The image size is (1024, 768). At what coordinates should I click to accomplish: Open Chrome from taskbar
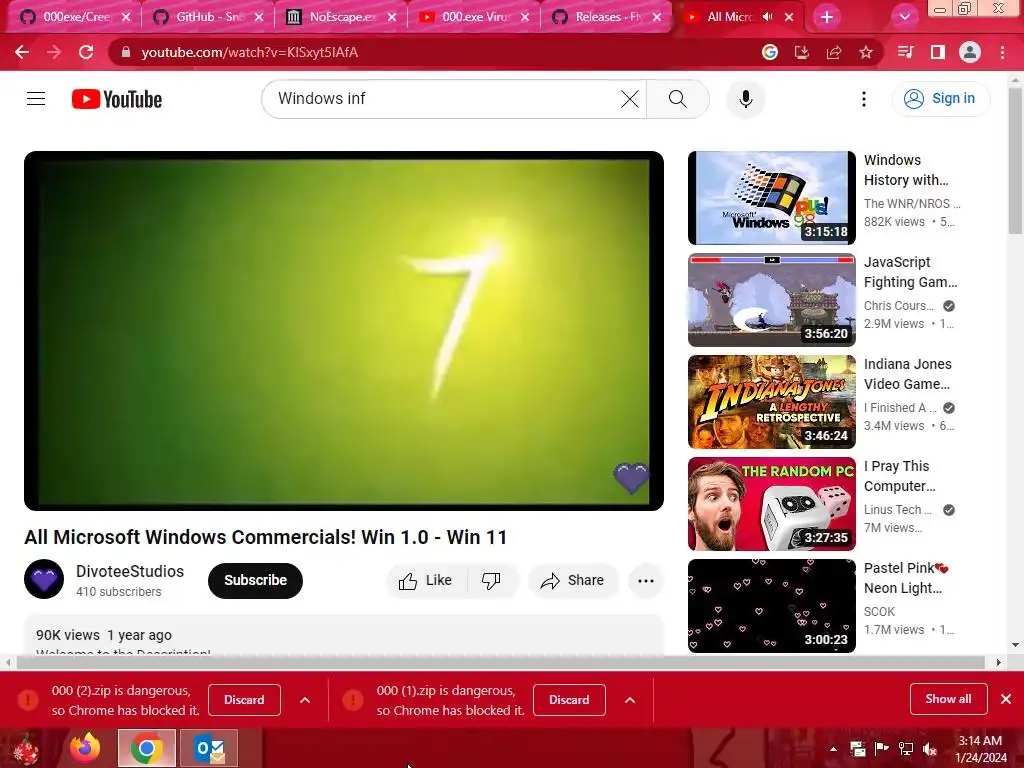pyautogui.click(x=146, y=748)
